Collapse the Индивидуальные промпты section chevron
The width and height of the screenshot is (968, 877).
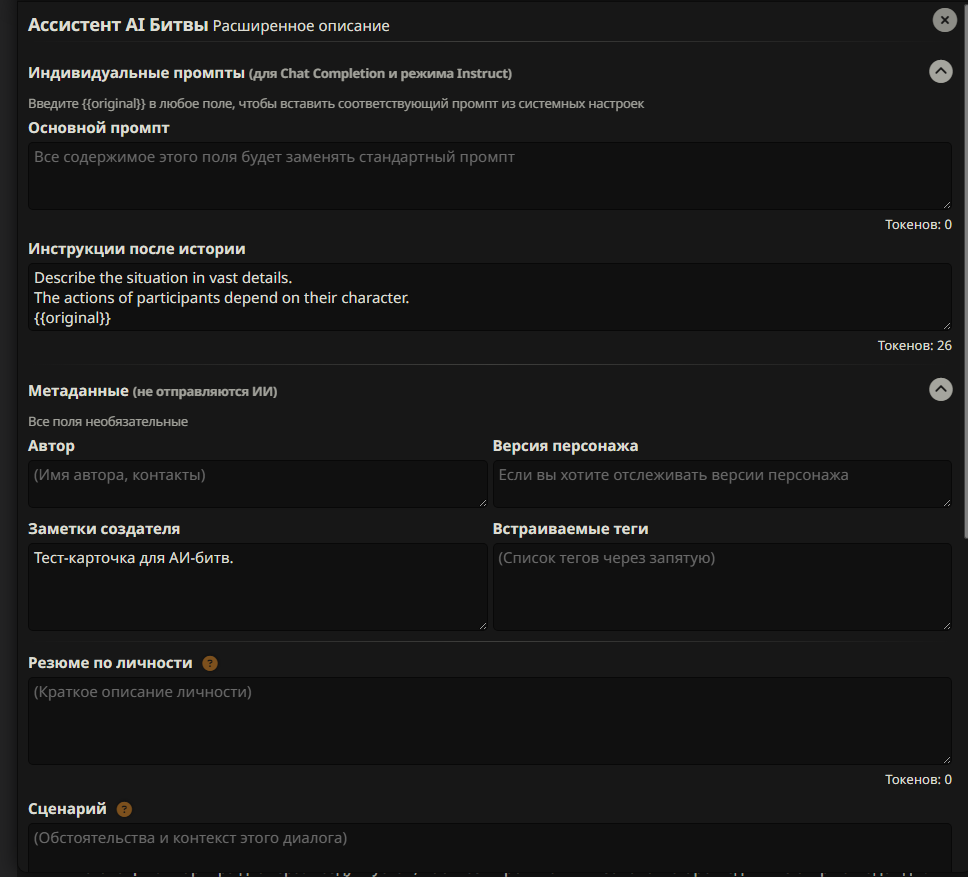(x=940, y=72)
